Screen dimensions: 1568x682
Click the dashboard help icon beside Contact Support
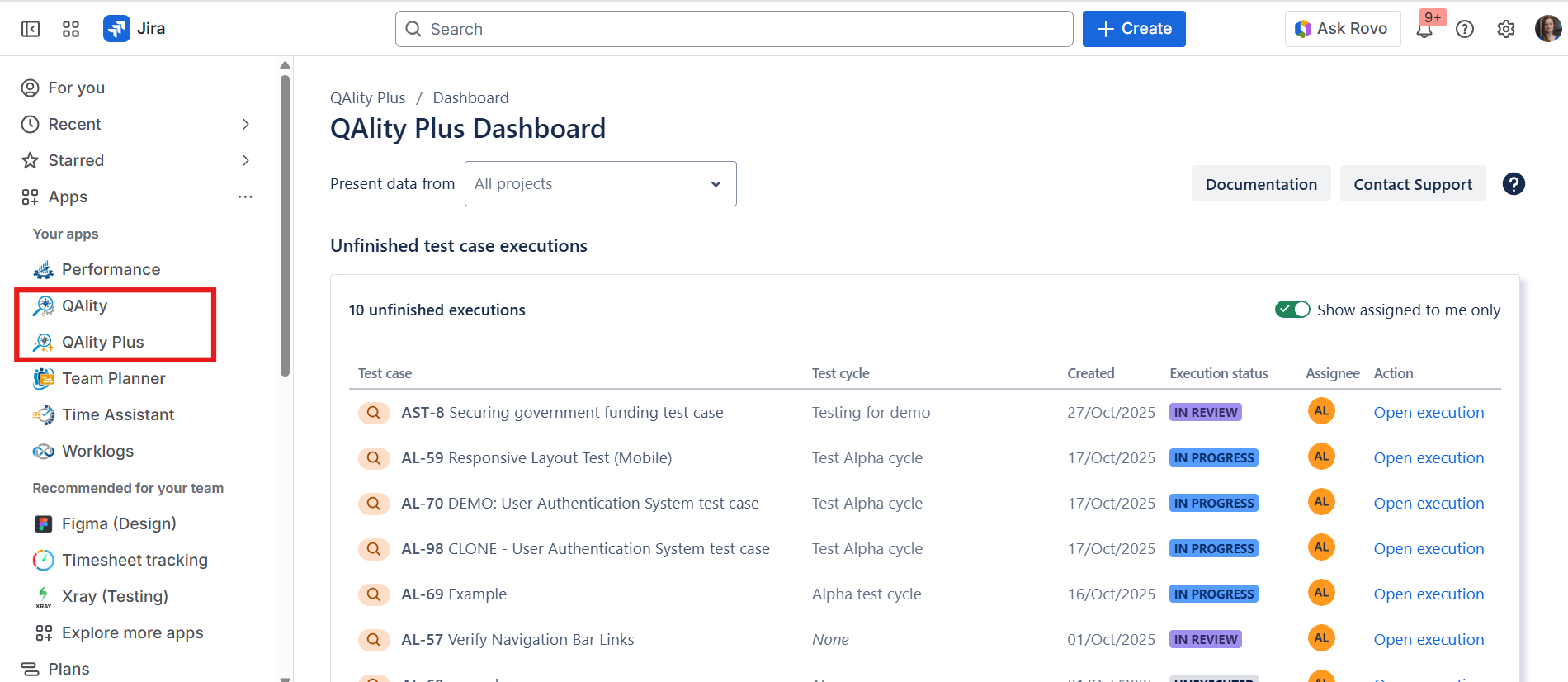point(1514,184)
